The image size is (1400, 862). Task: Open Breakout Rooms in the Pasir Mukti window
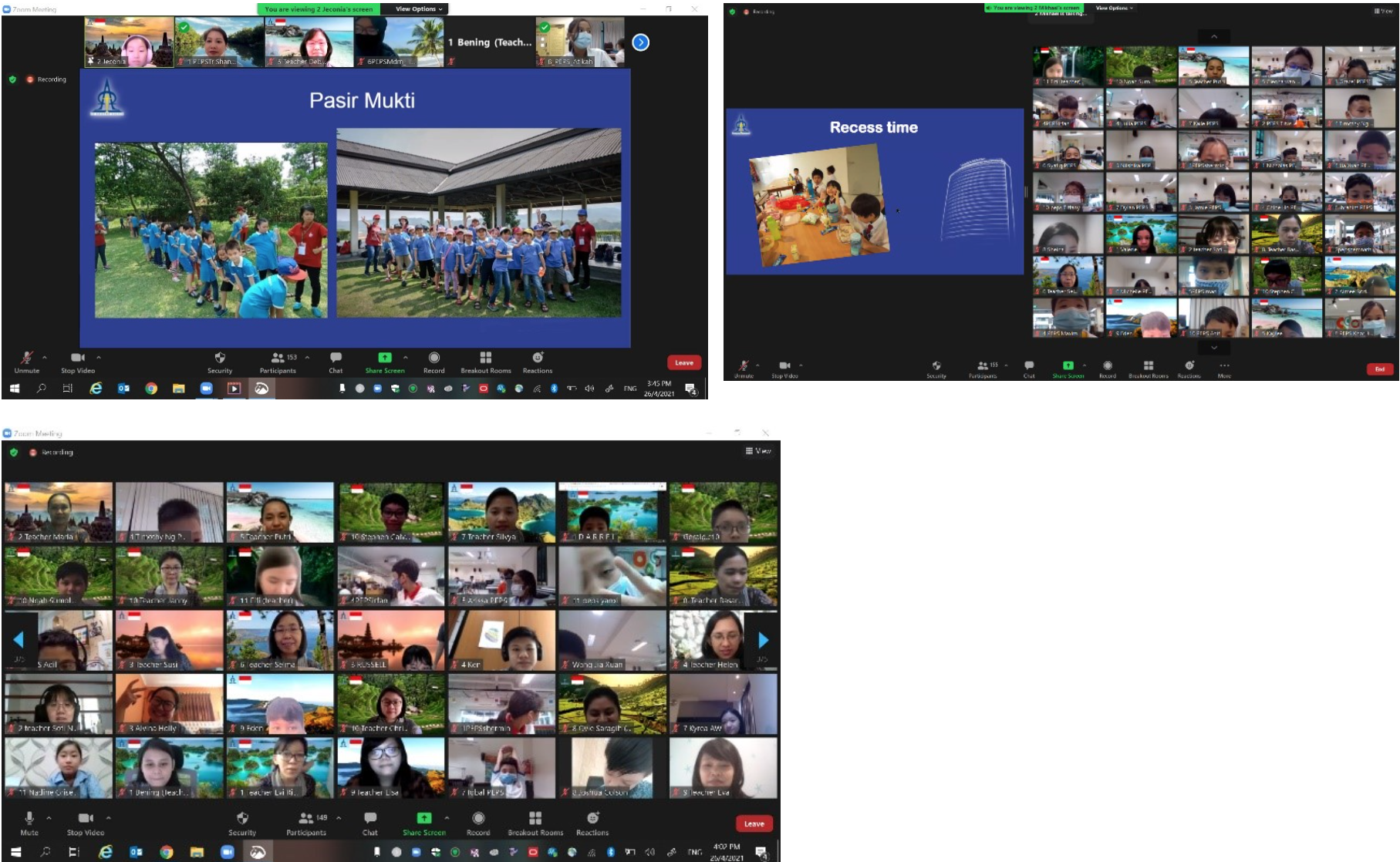[x=486, y=362]
